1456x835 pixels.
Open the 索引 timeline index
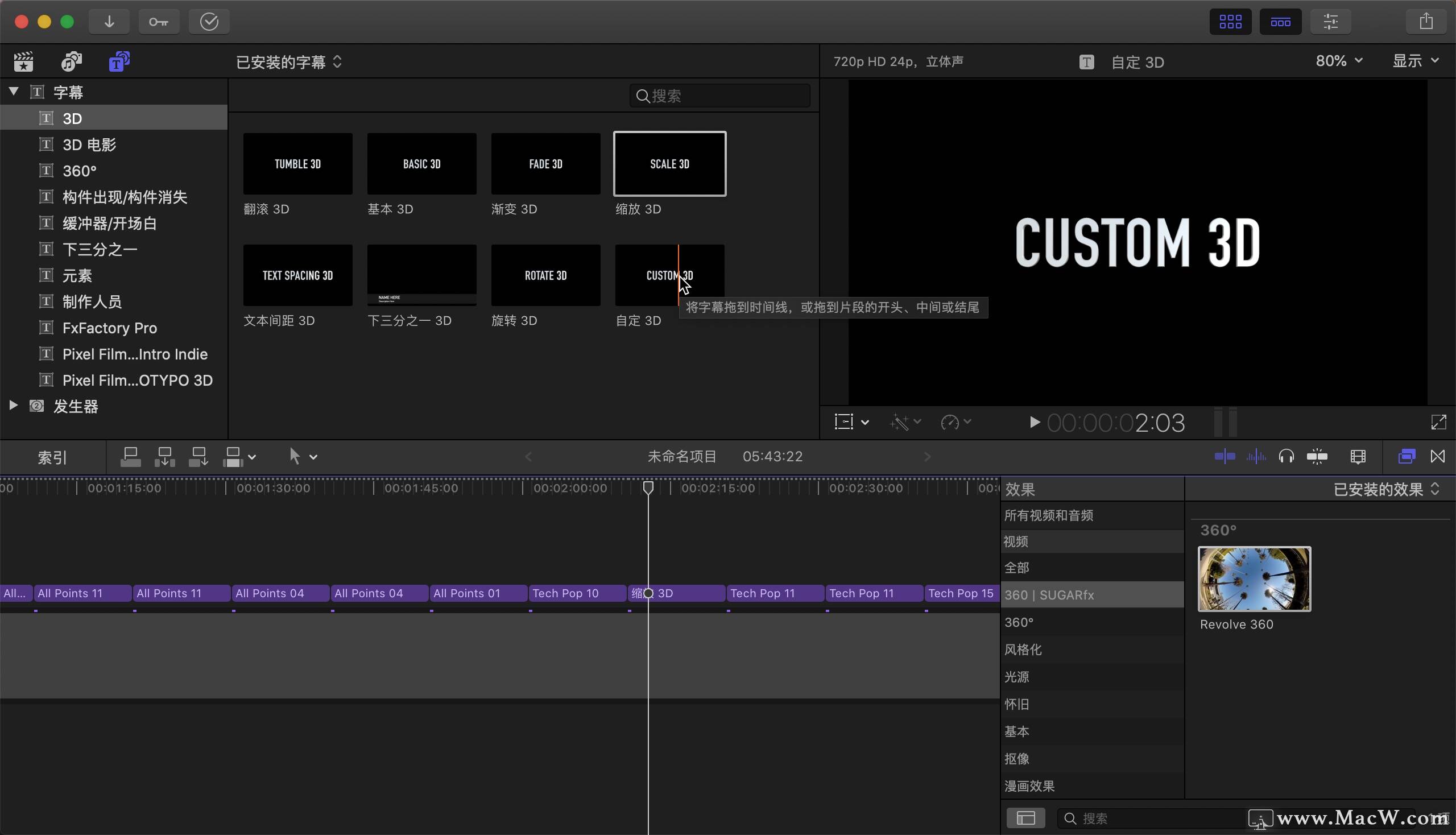point(52,457)
